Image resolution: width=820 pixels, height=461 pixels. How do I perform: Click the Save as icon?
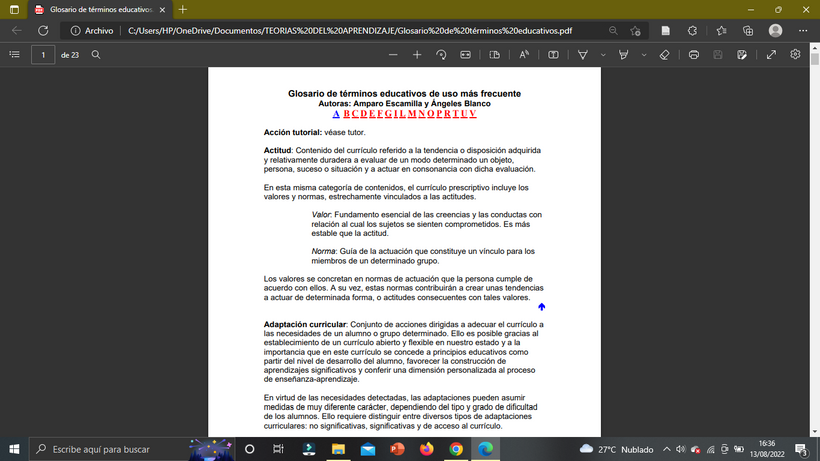pos(742,54)
